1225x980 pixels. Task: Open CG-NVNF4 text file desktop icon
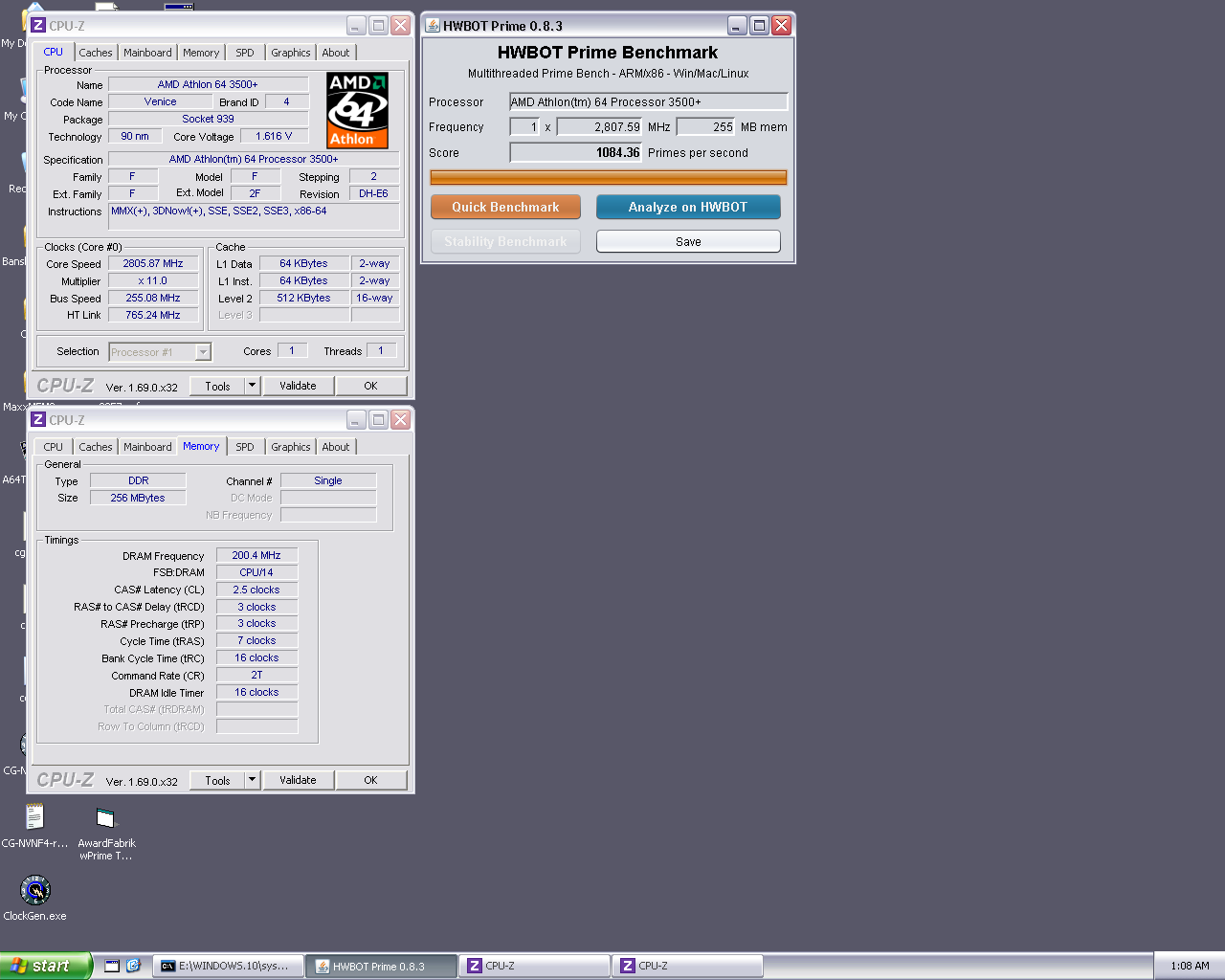tap(34, 826)
